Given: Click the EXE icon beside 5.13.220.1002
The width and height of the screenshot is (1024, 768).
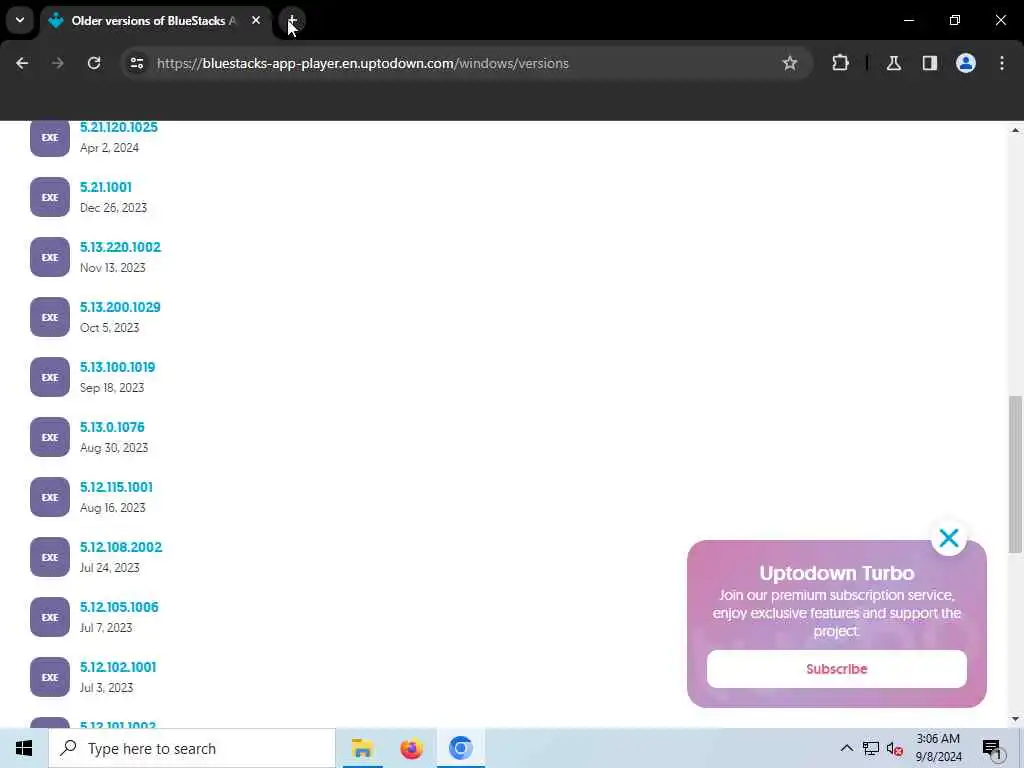Looking at the screenshot, I should (50, 257).
